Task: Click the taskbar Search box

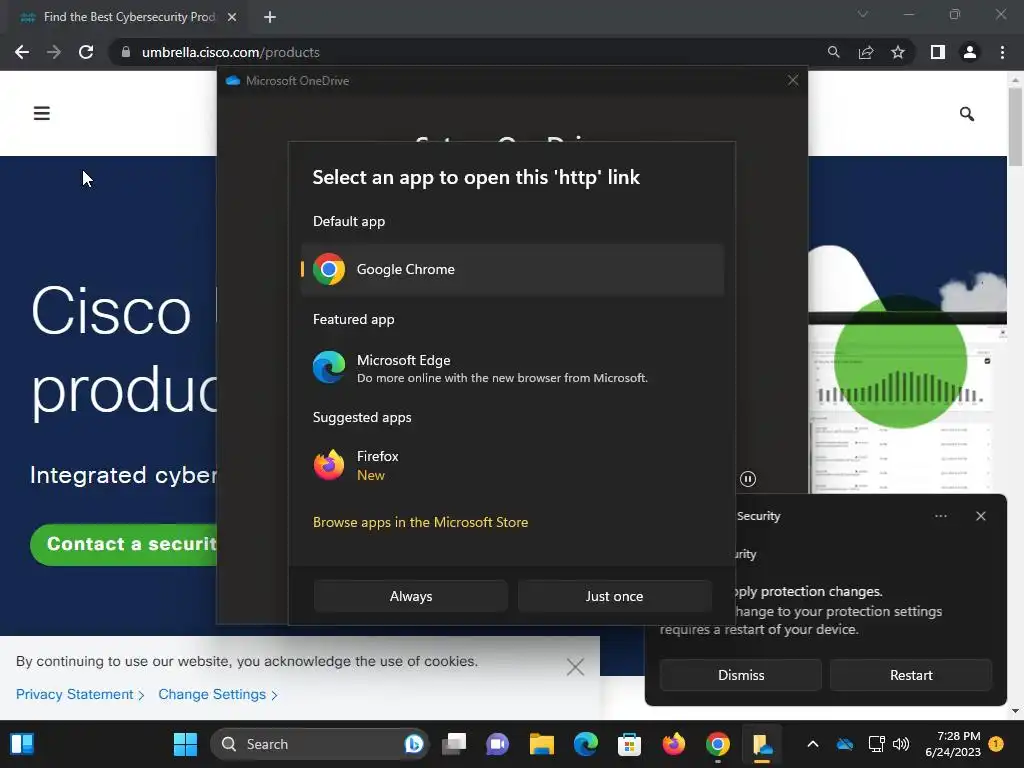Action: pos(319,744)
